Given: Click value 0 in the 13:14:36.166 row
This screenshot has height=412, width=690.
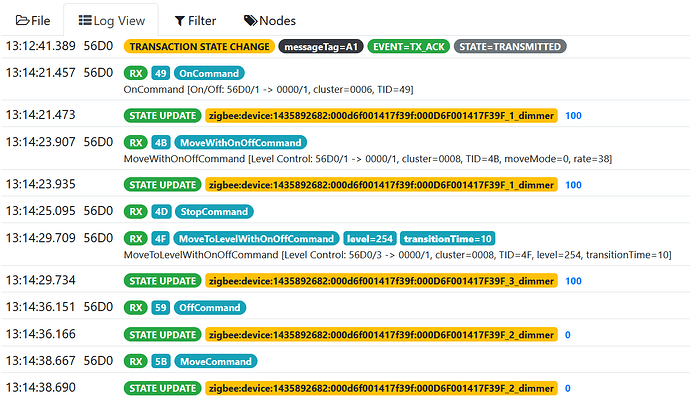Looking at the screenshot, I should [x=568, y=335].
